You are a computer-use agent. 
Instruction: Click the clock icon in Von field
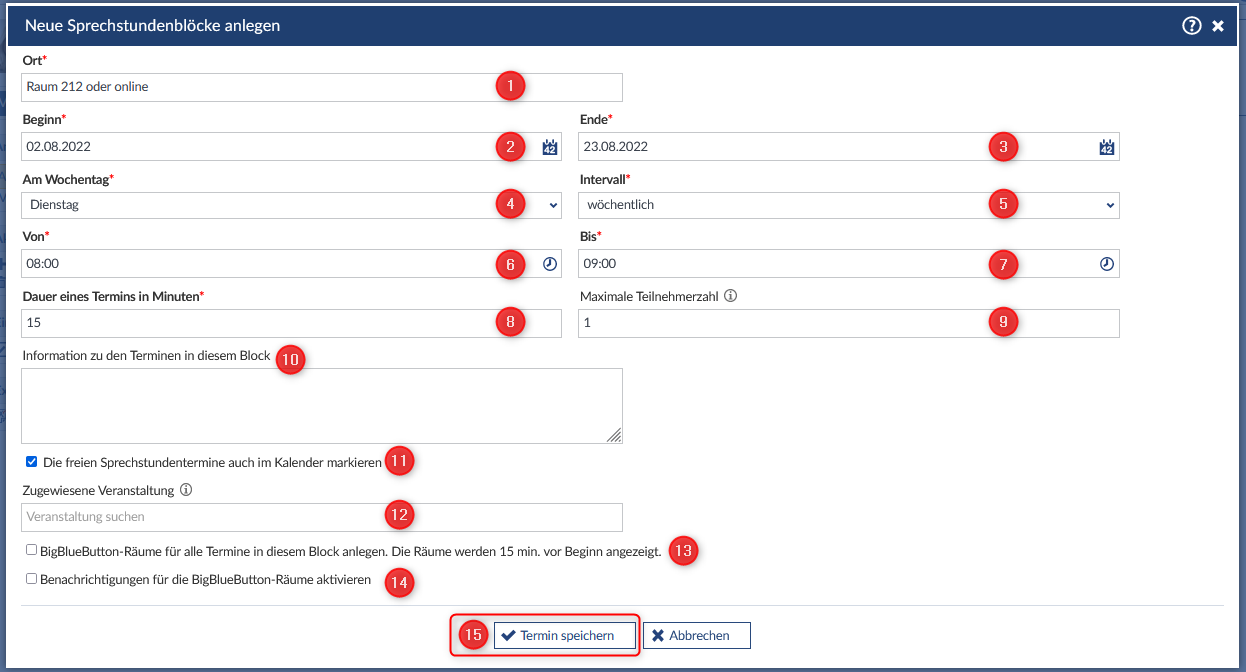click(x=549, y=264)
